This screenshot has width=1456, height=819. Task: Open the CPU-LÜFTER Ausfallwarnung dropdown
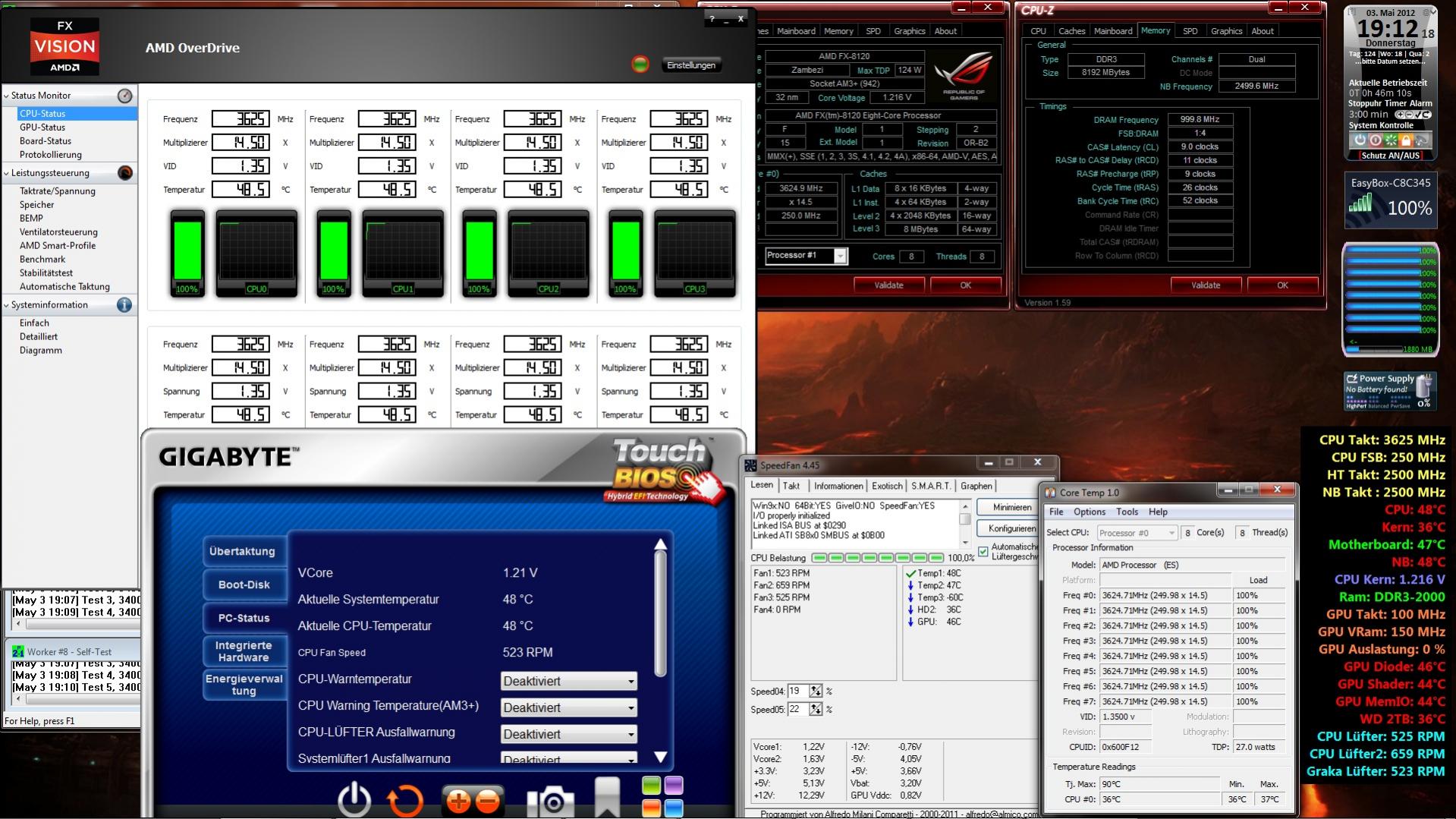(568, 734)
